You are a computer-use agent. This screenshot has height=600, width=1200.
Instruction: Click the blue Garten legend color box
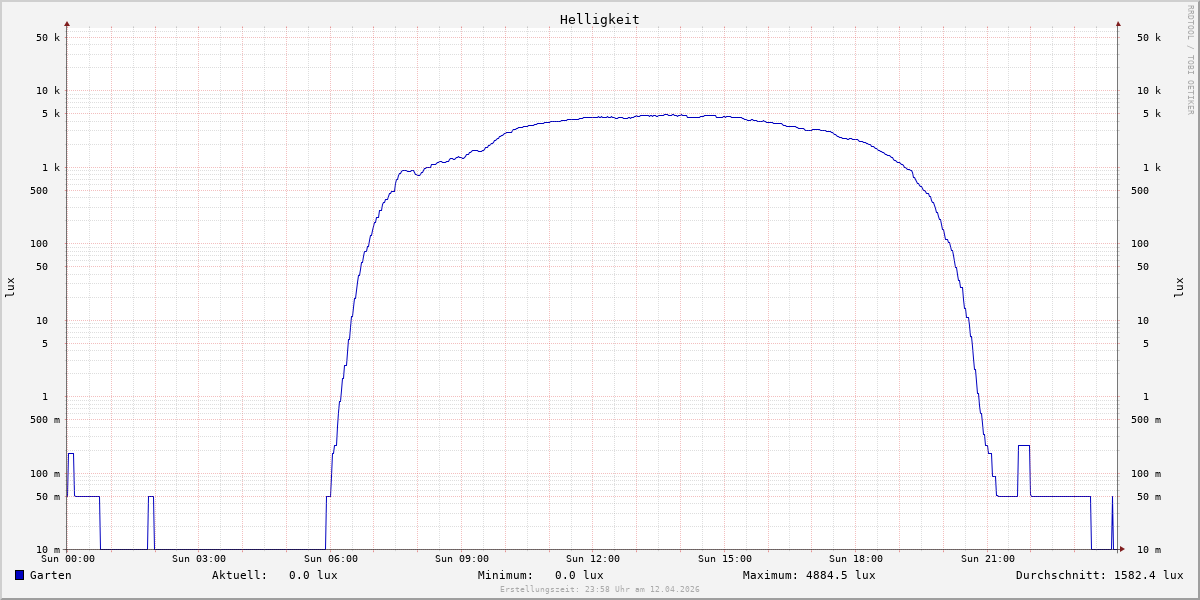pyautogui.click(x=19, y=575)
